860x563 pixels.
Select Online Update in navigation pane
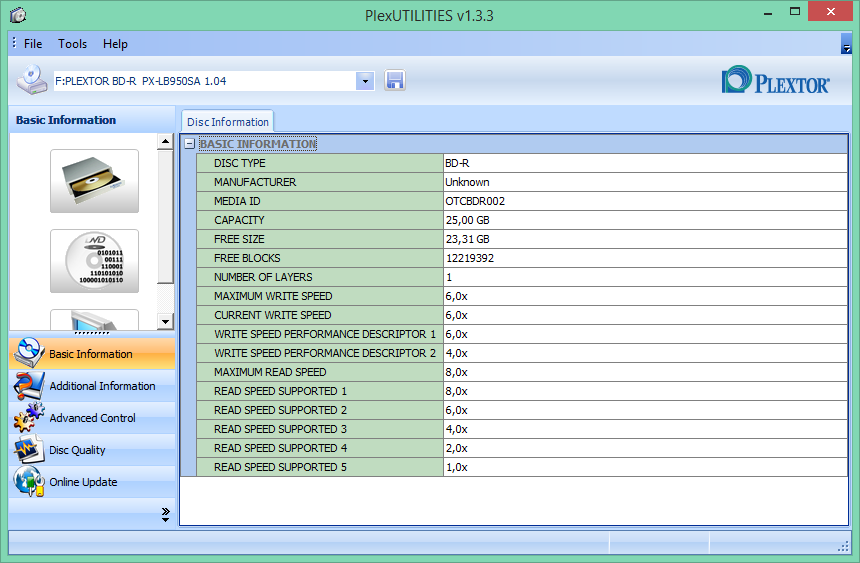tap(92, 481)
